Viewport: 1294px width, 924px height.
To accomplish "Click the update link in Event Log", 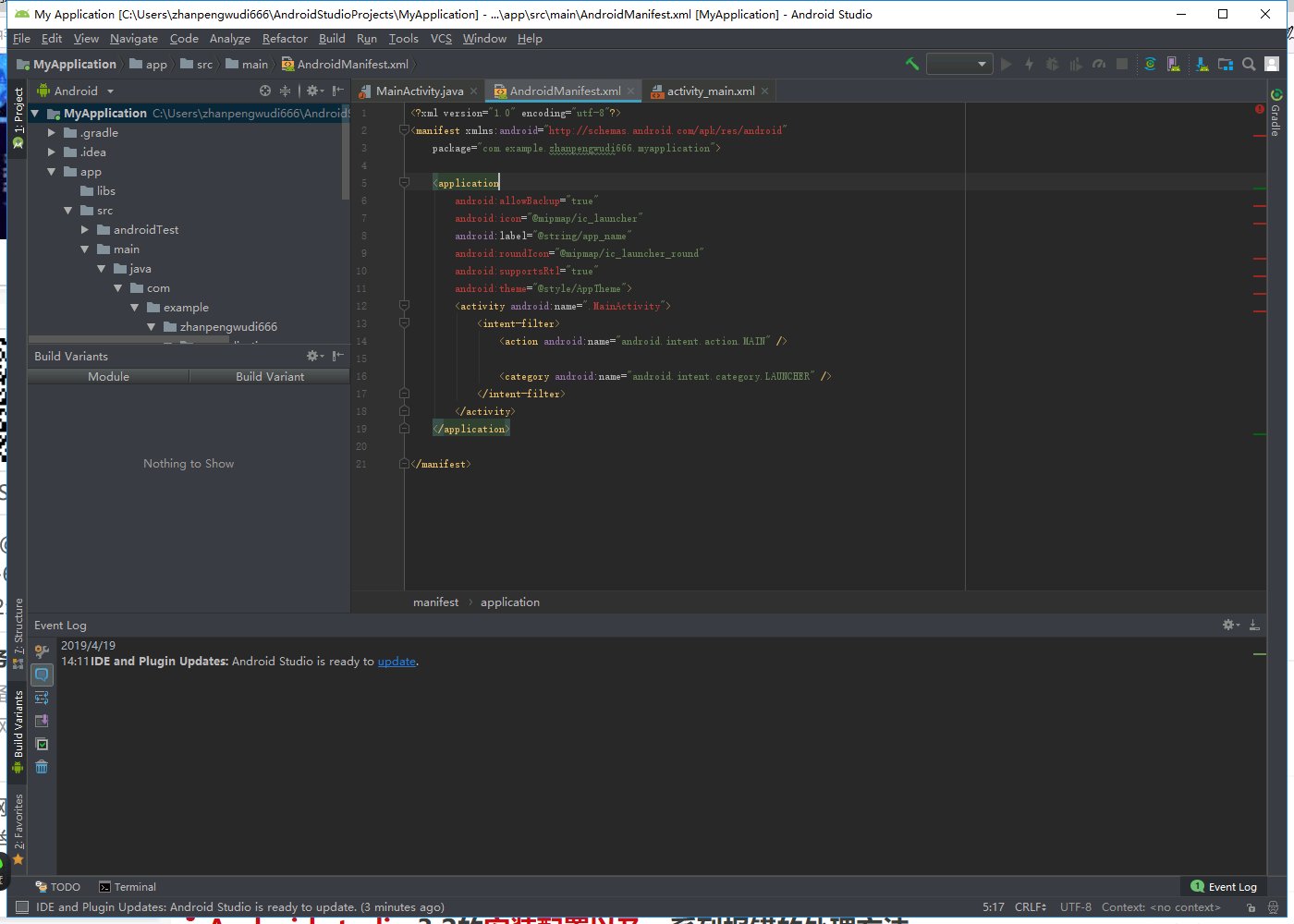I will [x=397, y=662].
